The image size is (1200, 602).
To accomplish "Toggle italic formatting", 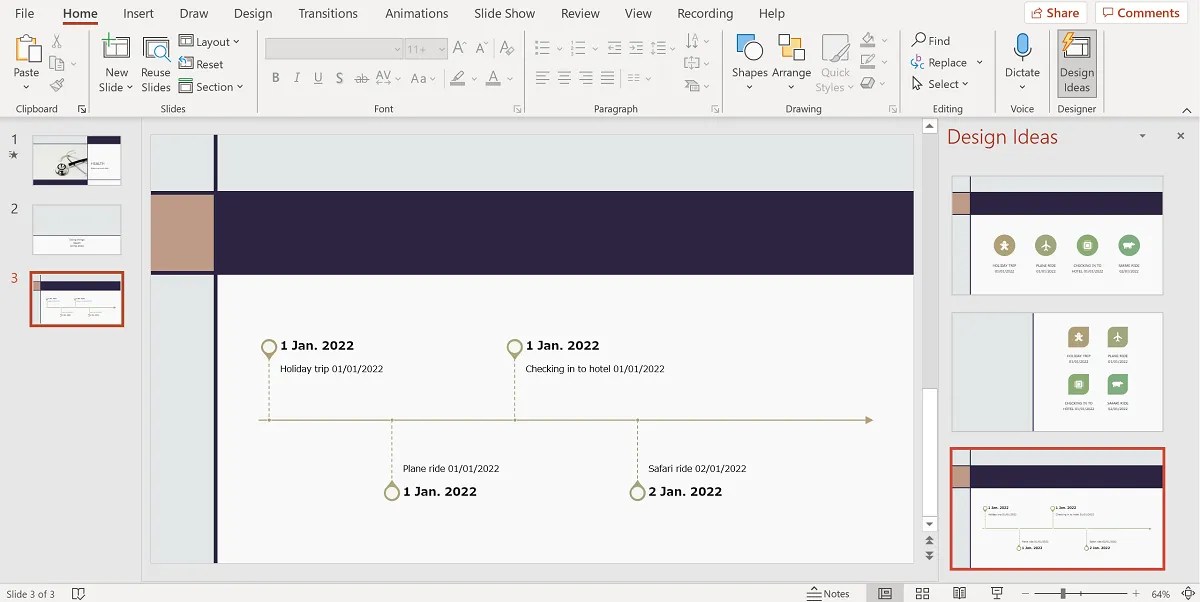I will [297, 77].
